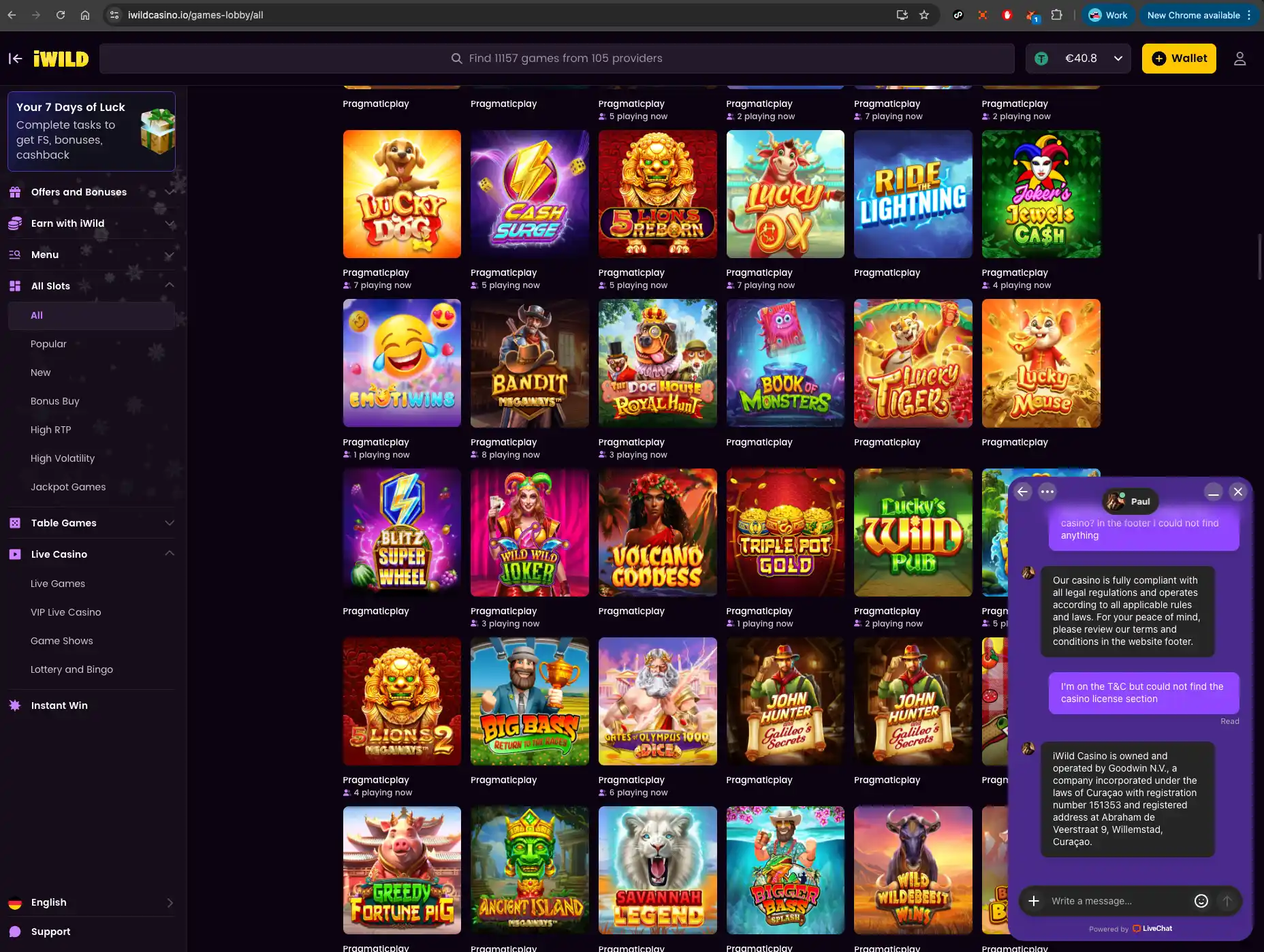Click New Chrome available button
This screenshot has height=952, width=1264.
point(1199,15)
